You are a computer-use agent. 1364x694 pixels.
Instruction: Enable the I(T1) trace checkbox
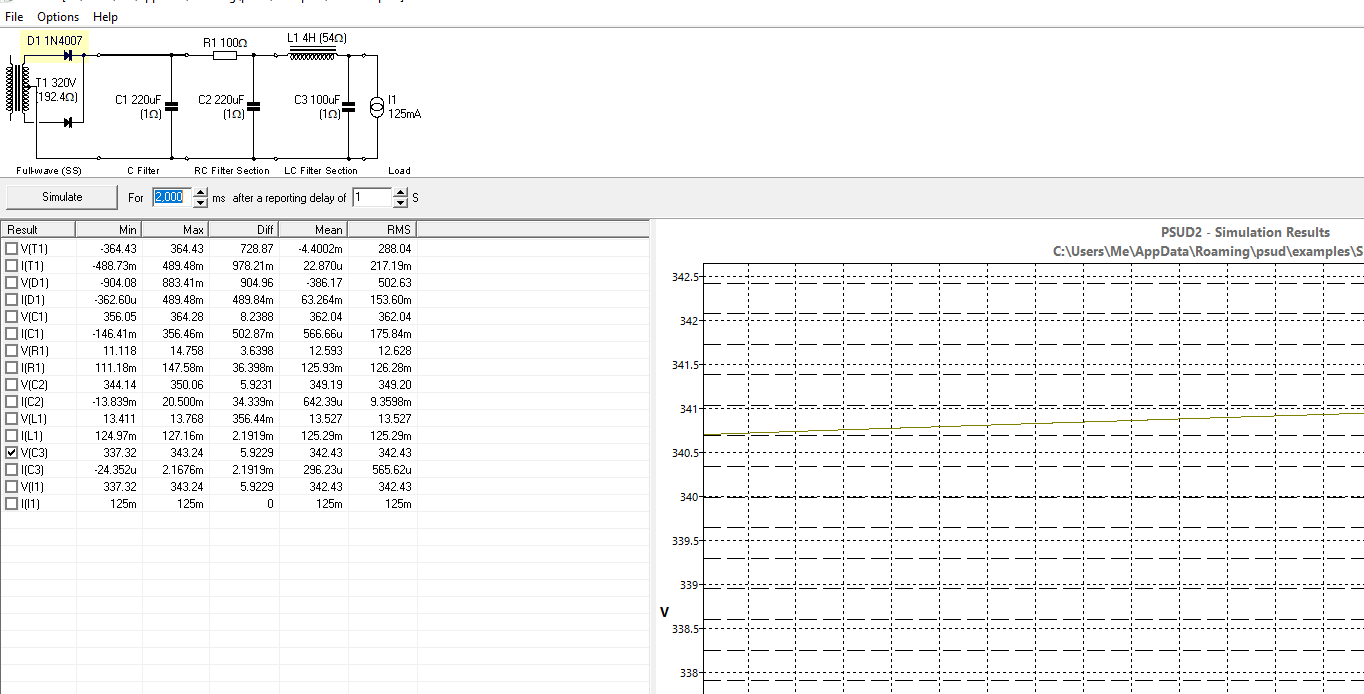click(x=12, y=265)
